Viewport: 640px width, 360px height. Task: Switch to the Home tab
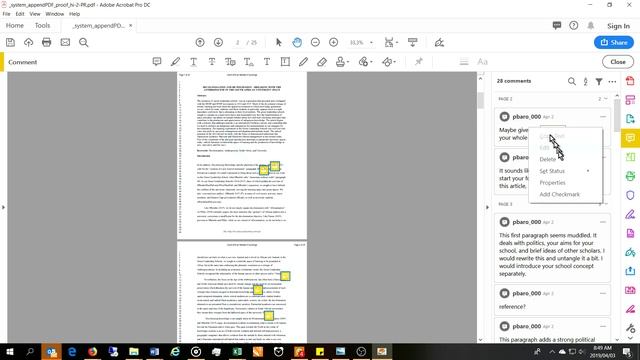(x=15, y=25)
